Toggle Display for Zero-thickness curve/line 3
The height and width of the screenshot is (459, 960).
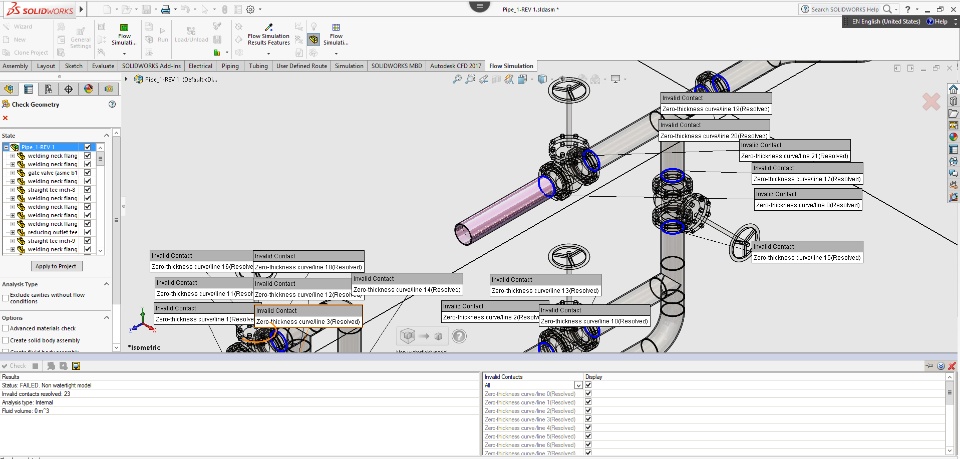click(x=588, y=419)
